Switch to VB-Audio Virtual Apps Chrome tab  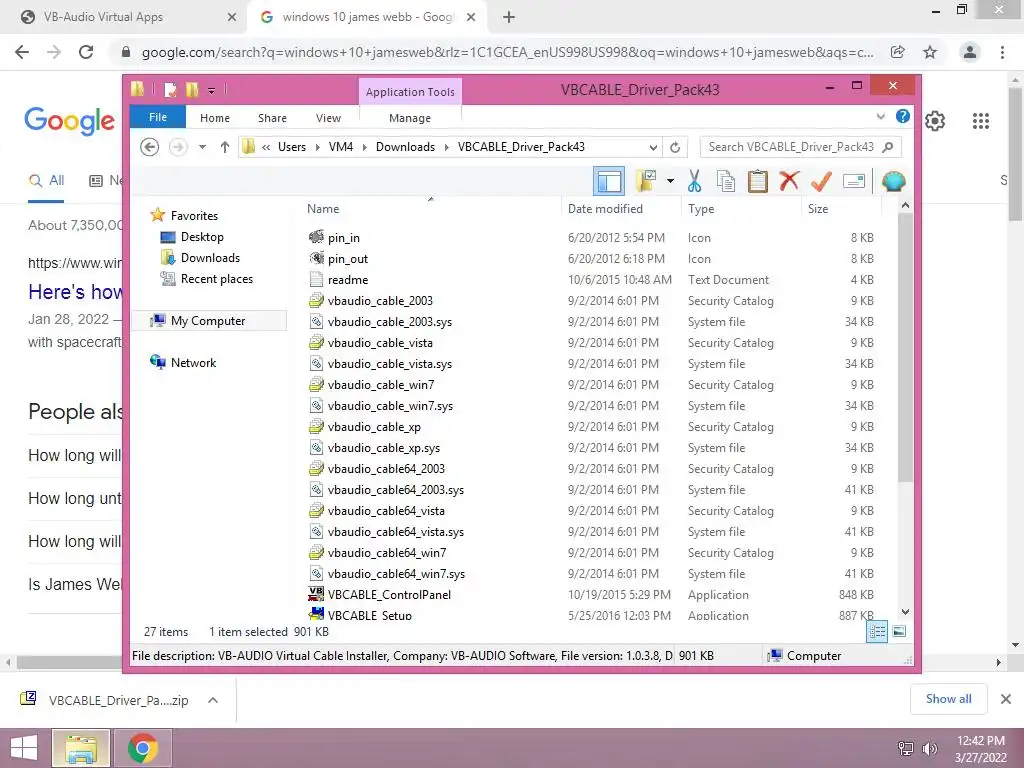pyautogui.click(x=127, y=17)
